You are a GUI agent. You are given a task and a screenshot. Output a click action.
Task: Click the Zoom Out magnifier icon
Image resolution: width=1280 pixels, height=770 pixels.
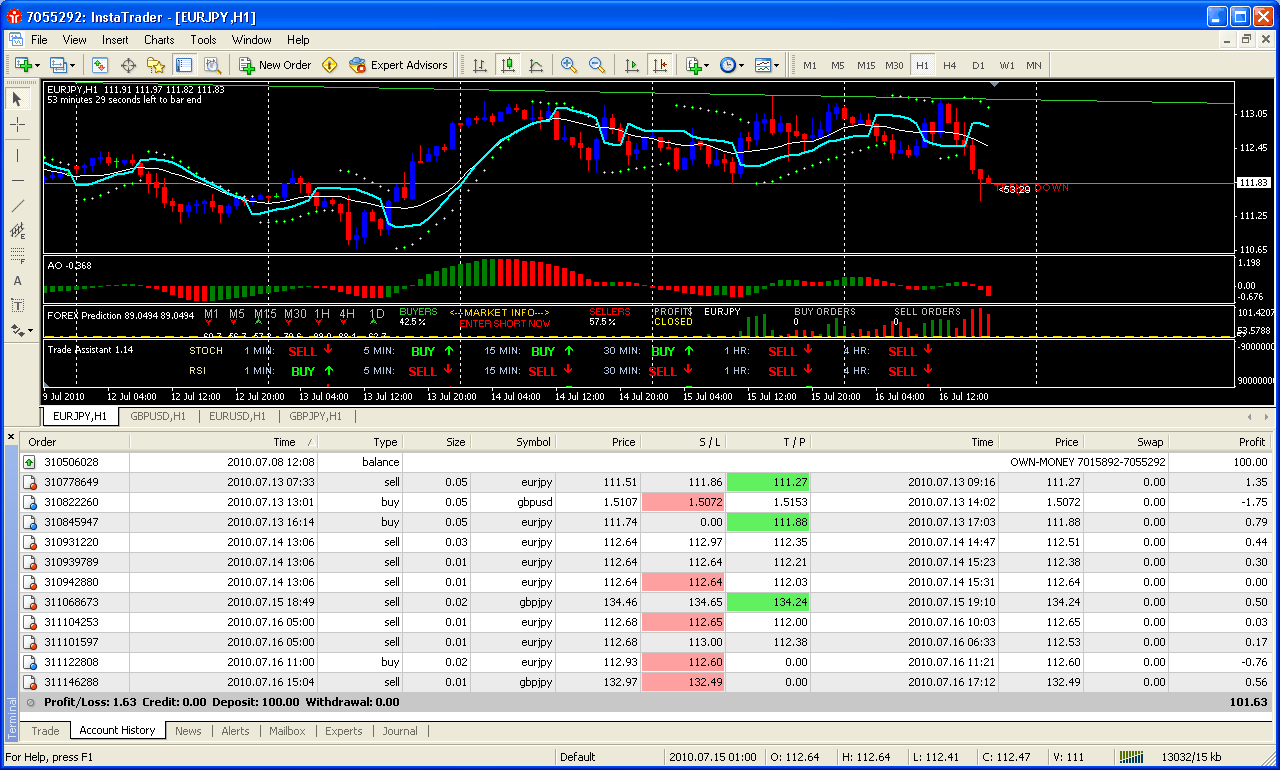pyautogui.click(x=597, y=65)
